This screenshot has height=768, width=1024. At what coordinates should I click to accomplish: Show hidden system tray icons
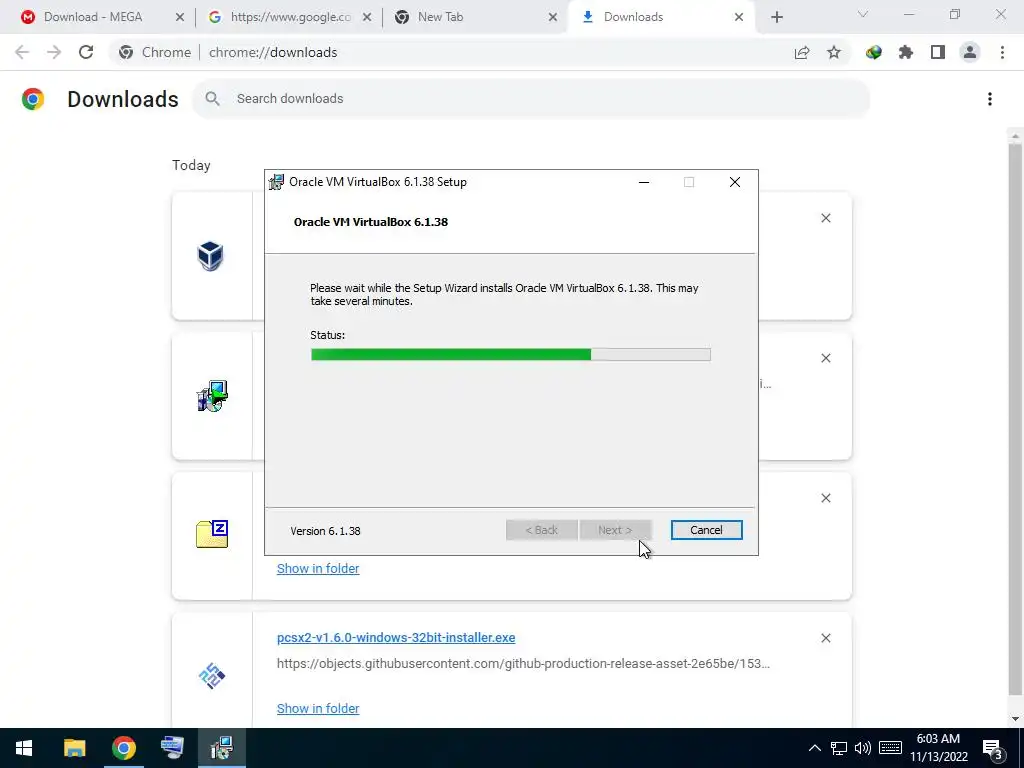(814, 748)
